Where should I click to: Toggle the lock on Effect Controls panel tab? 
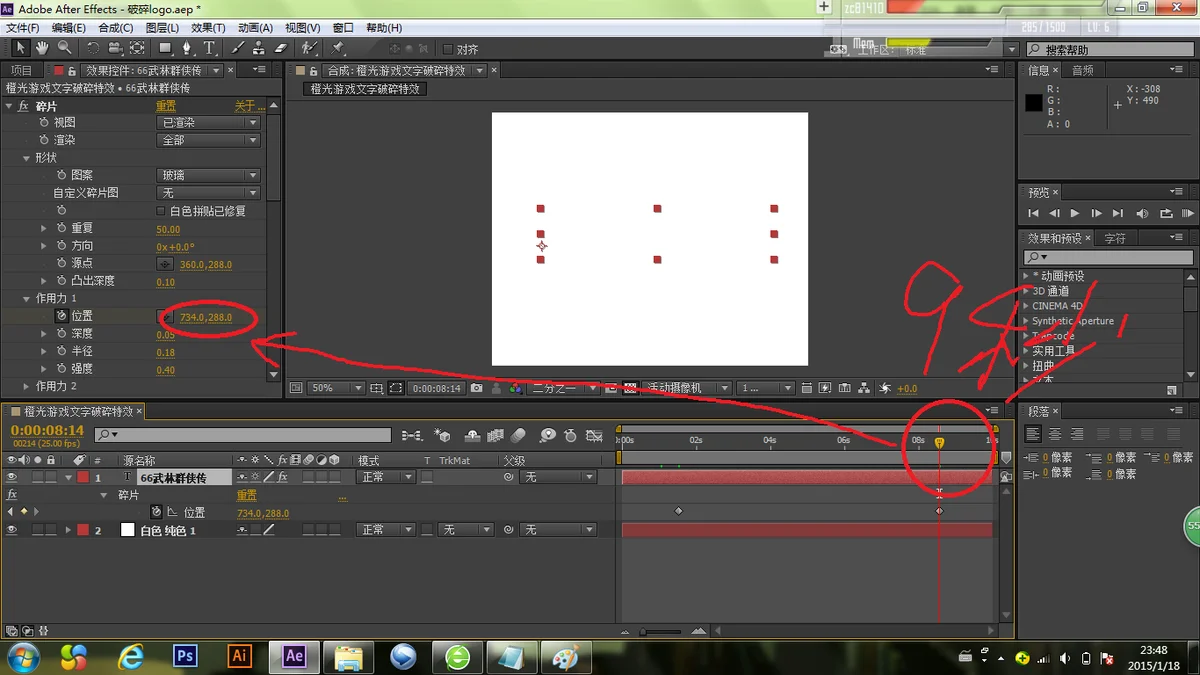[72, 70]
